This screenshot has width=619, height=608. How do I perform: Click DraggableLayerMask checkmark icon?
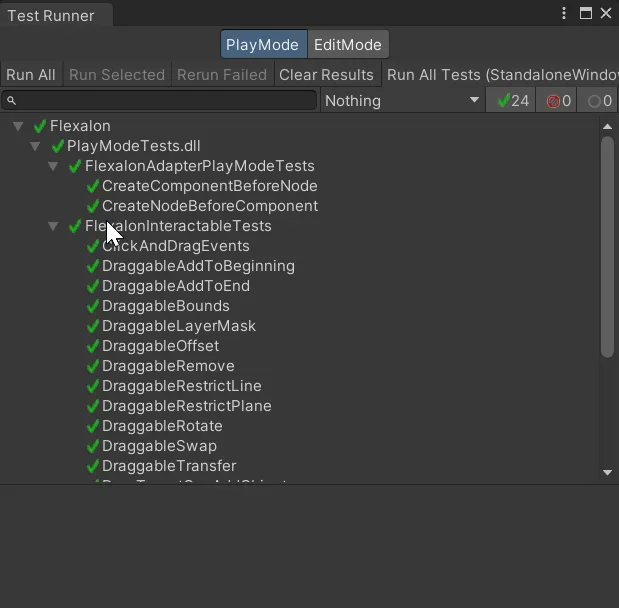(x=93, y=326)
